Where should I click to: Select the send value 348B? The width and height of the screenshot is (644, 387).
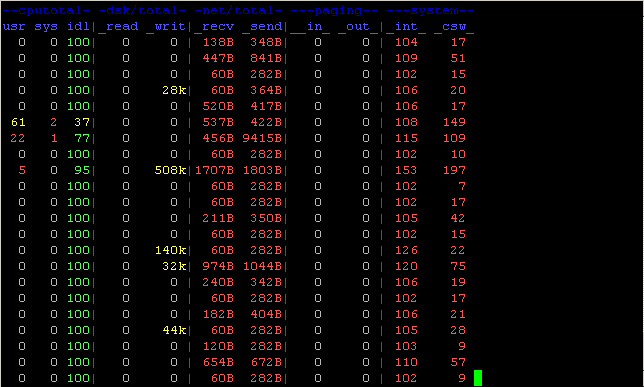coord(266,42)
